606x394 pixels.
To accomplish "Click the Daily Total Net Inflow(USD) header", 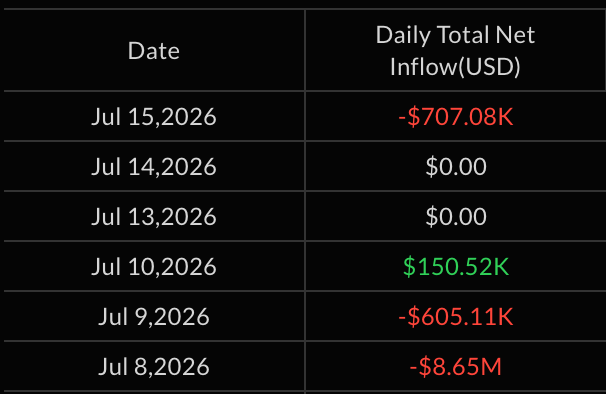I will [455, 51].
